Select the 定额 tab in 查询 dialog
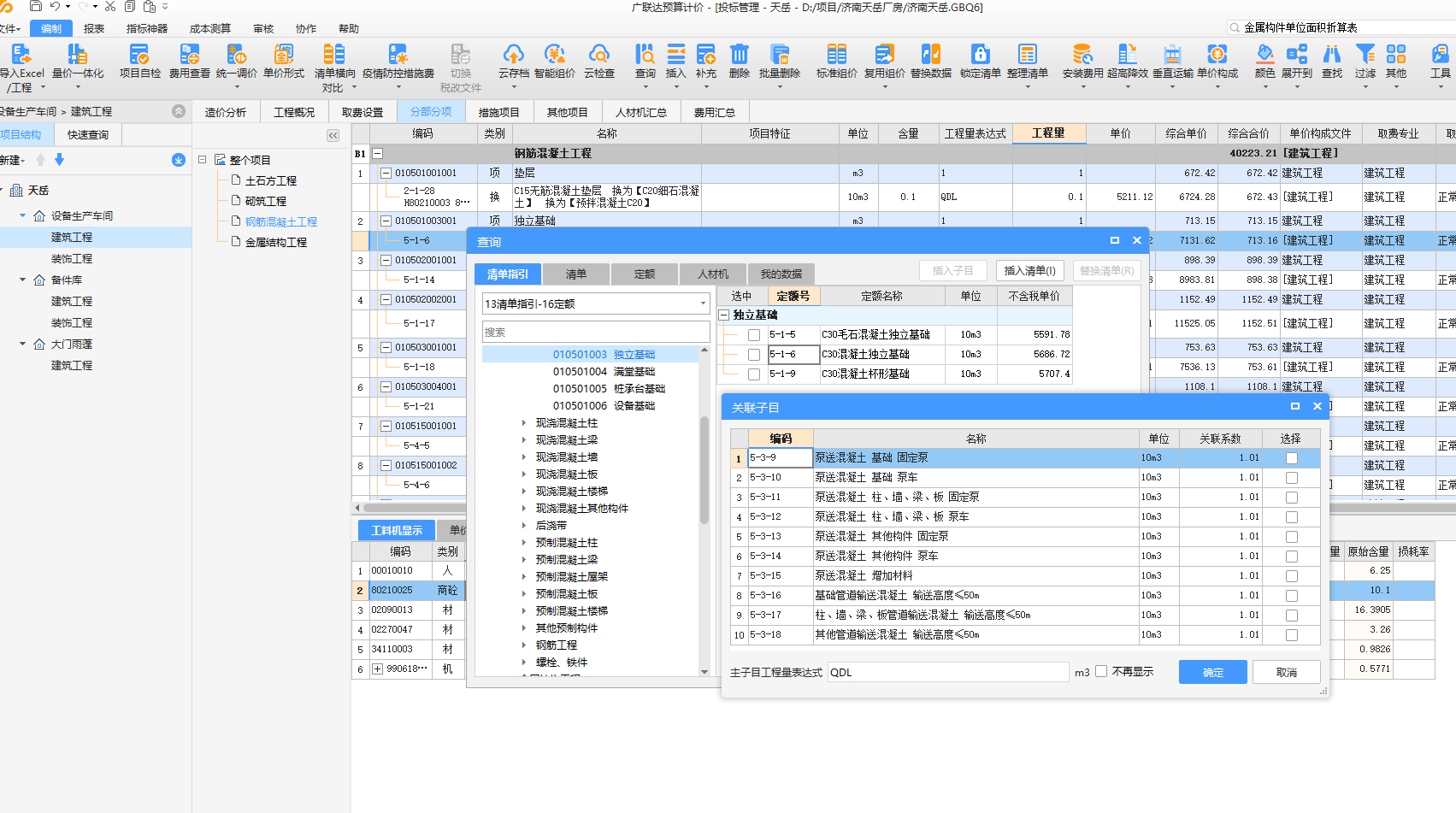Image resolution: width=1456 pixels, height=813 pixels. coord(645,274)
